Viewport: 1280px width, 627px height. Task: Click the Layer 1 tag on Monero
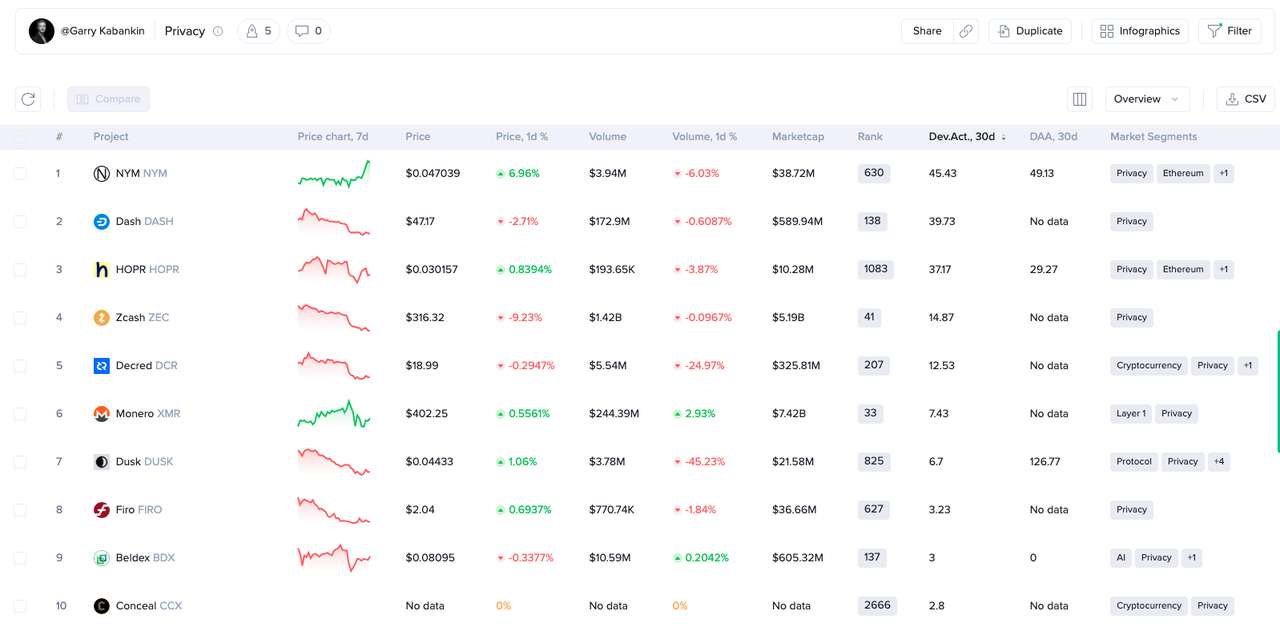pos(1131,414)
